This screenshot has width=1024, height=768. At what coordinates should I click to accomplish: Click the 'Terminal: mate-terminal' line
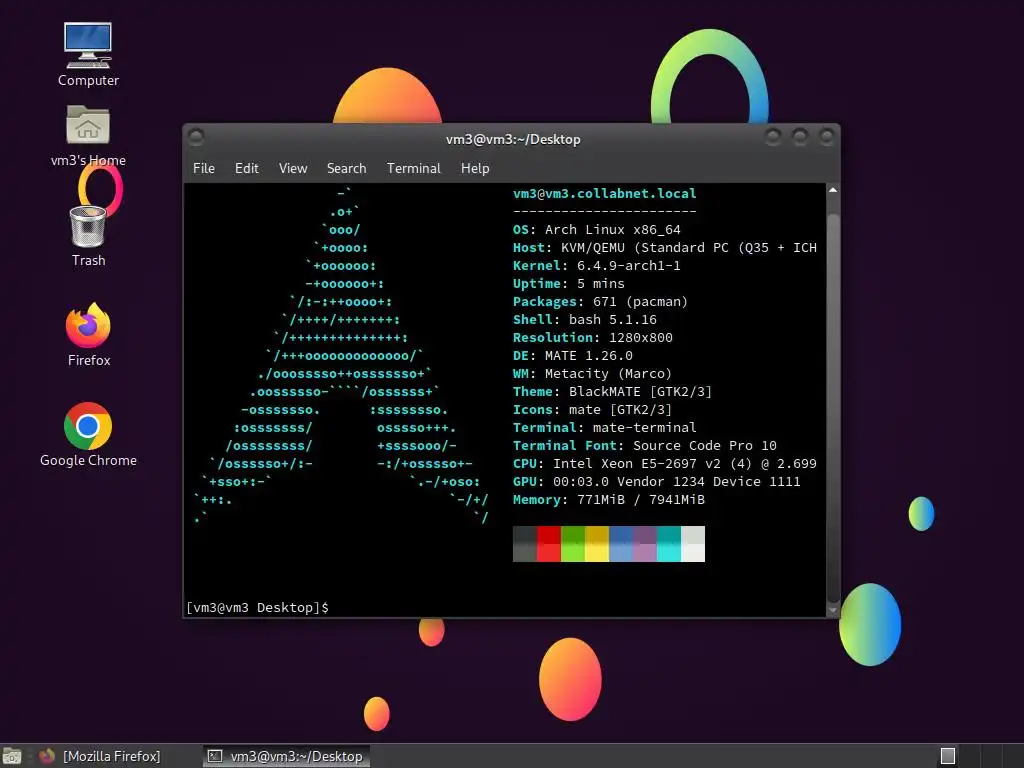[x=604, y=427]
